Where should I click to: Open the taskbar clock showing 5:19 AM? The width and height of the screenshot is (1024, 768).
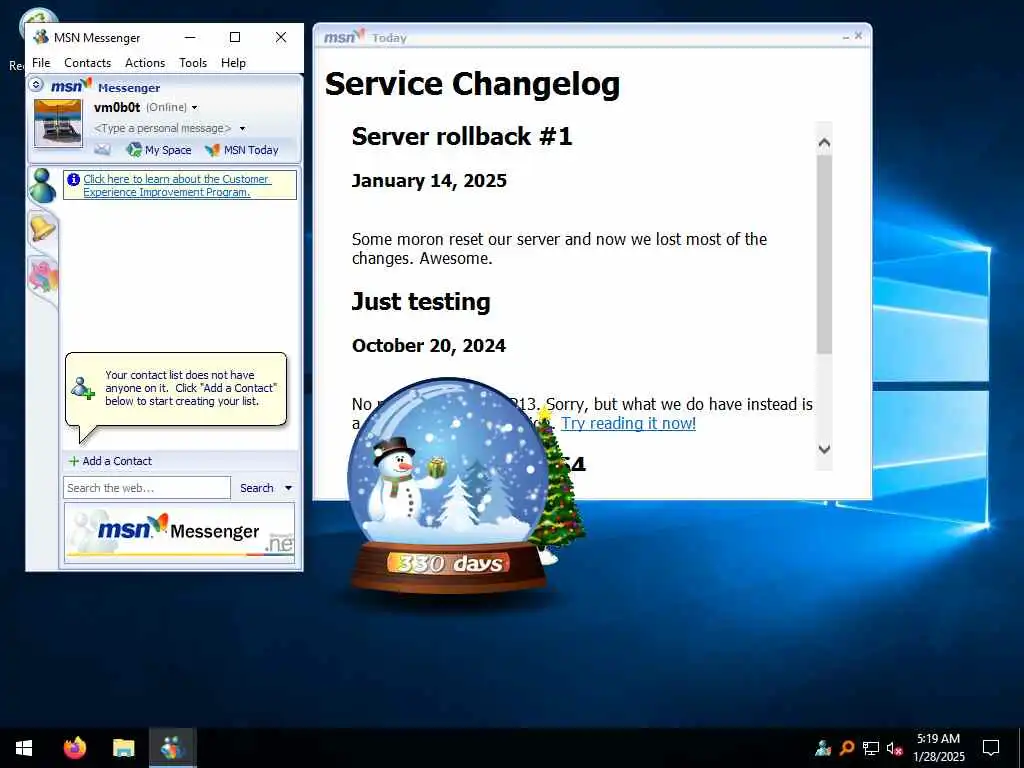pyautogui.click(x=938, y=748)
